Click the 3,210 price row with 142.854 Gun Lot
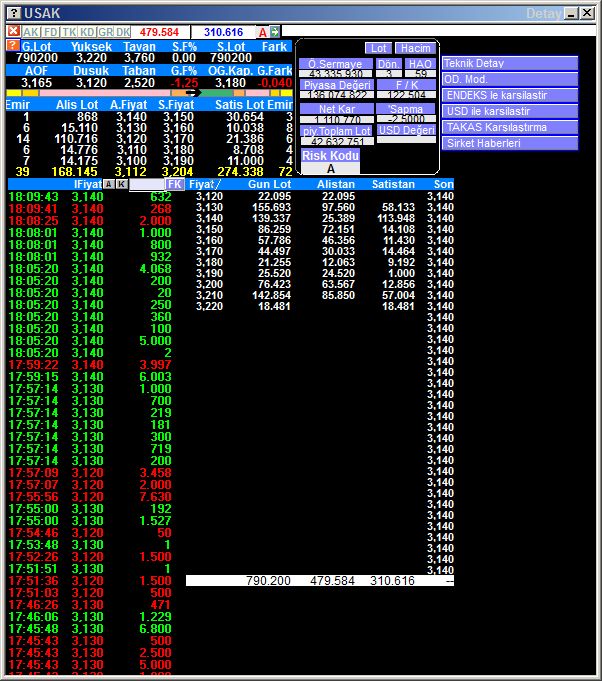Image resolution: width=602 pixels, height=681 pixels. pos(320,295)
